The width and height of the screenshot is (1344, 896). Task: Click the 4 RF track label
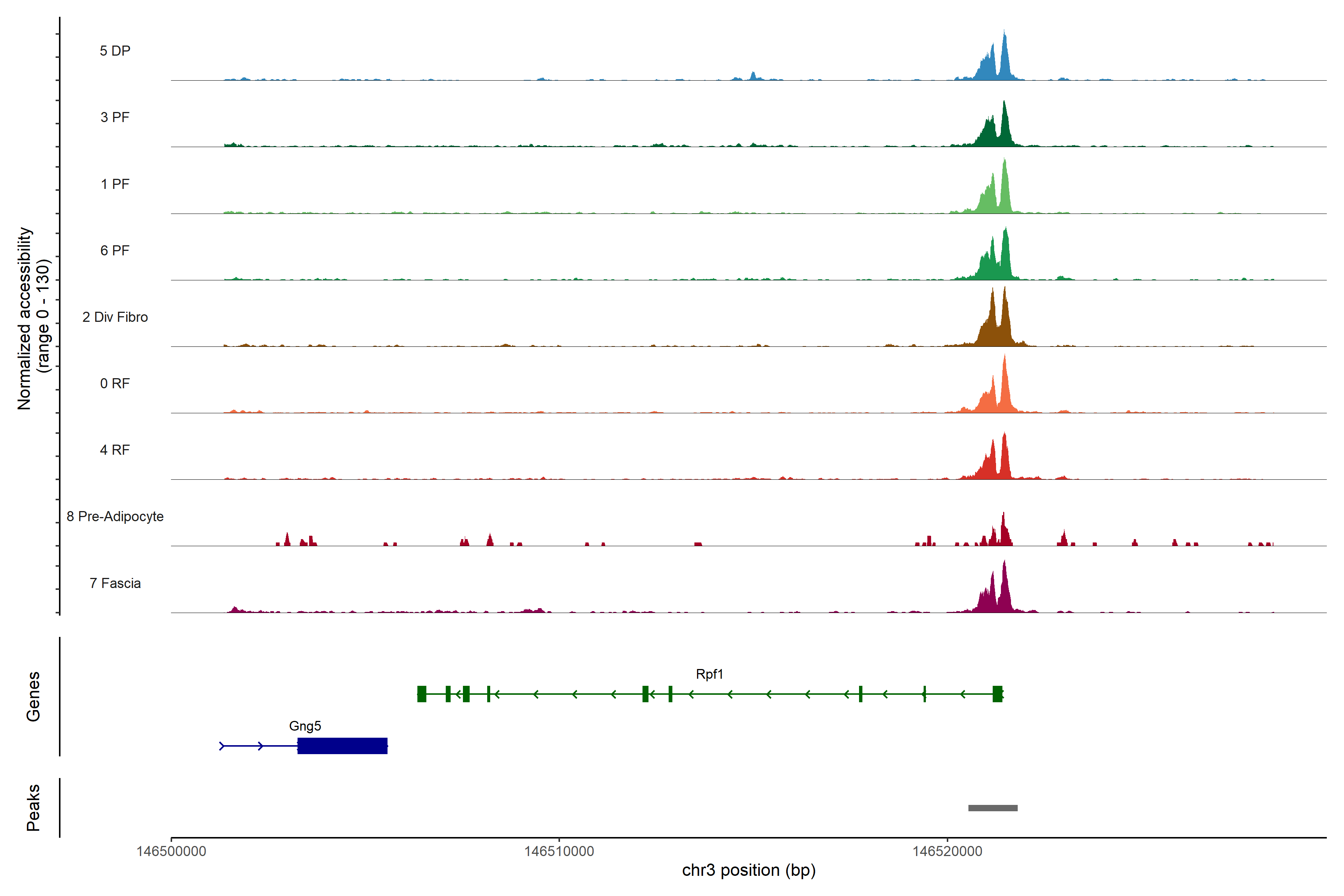click(115, 450)
